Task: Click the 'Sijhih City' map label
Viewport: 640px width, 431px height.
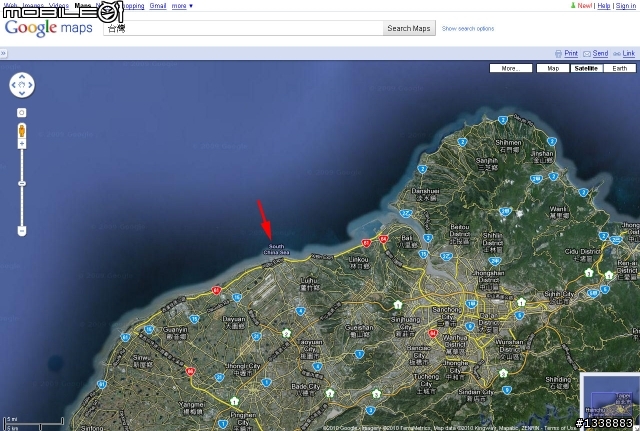Action: 559,298
